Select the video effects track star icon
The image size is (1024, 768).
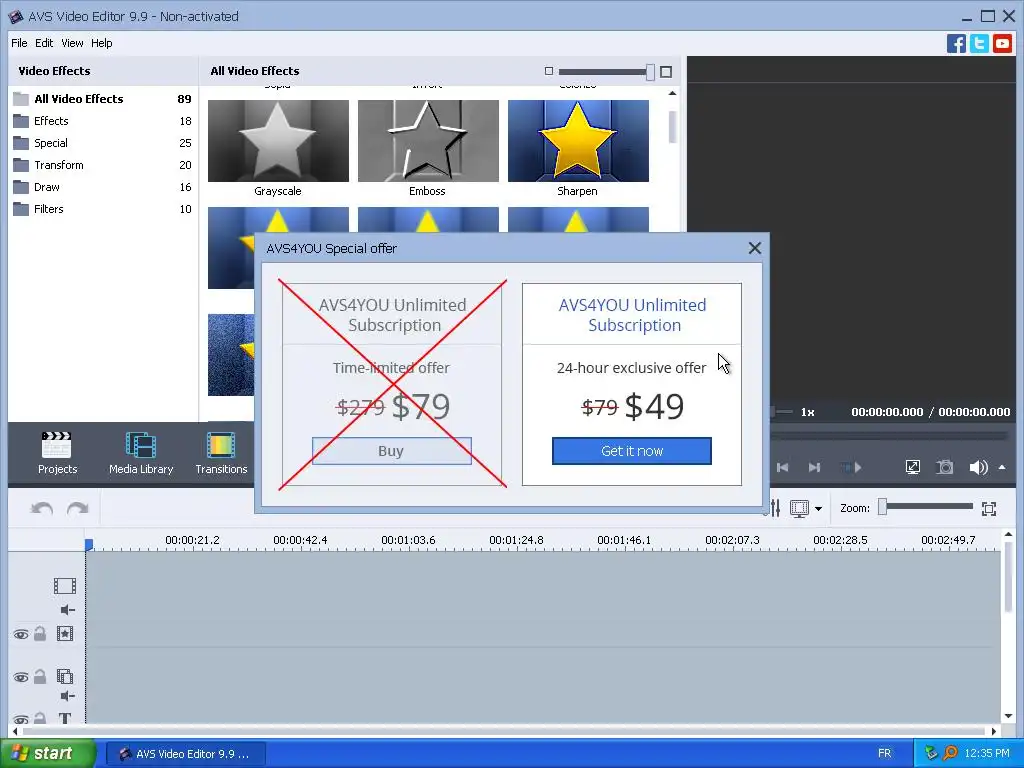click(65, 633)
